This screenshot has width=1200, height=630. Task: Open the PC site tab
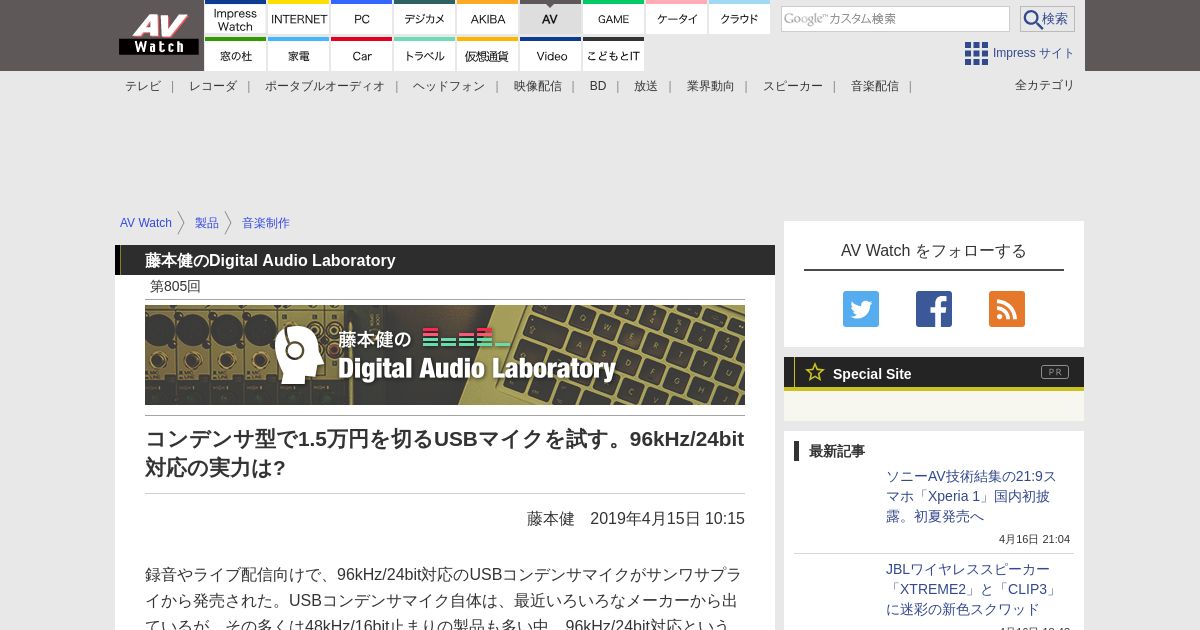point(362,18)
